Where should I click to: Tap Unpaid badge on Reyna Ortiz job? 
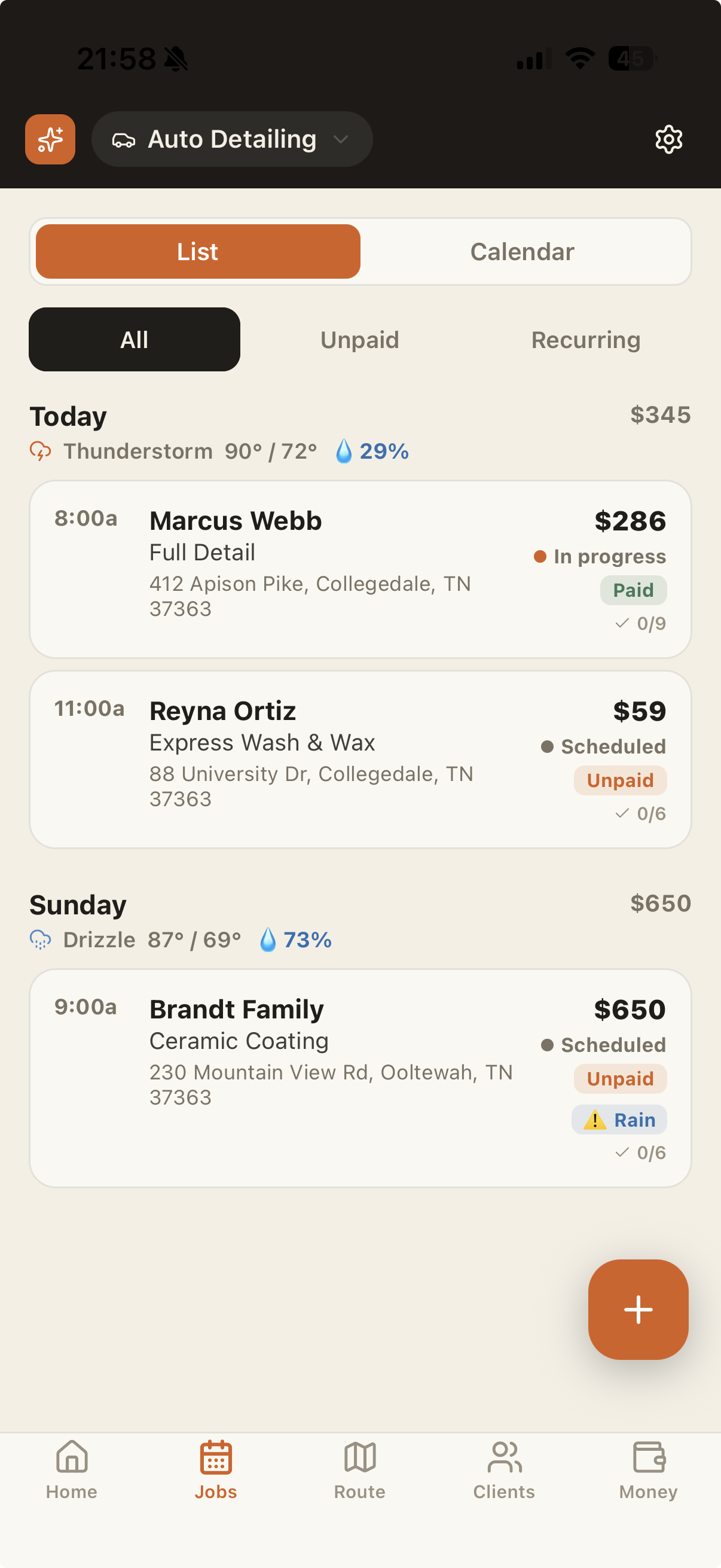[x=620, y=780]
